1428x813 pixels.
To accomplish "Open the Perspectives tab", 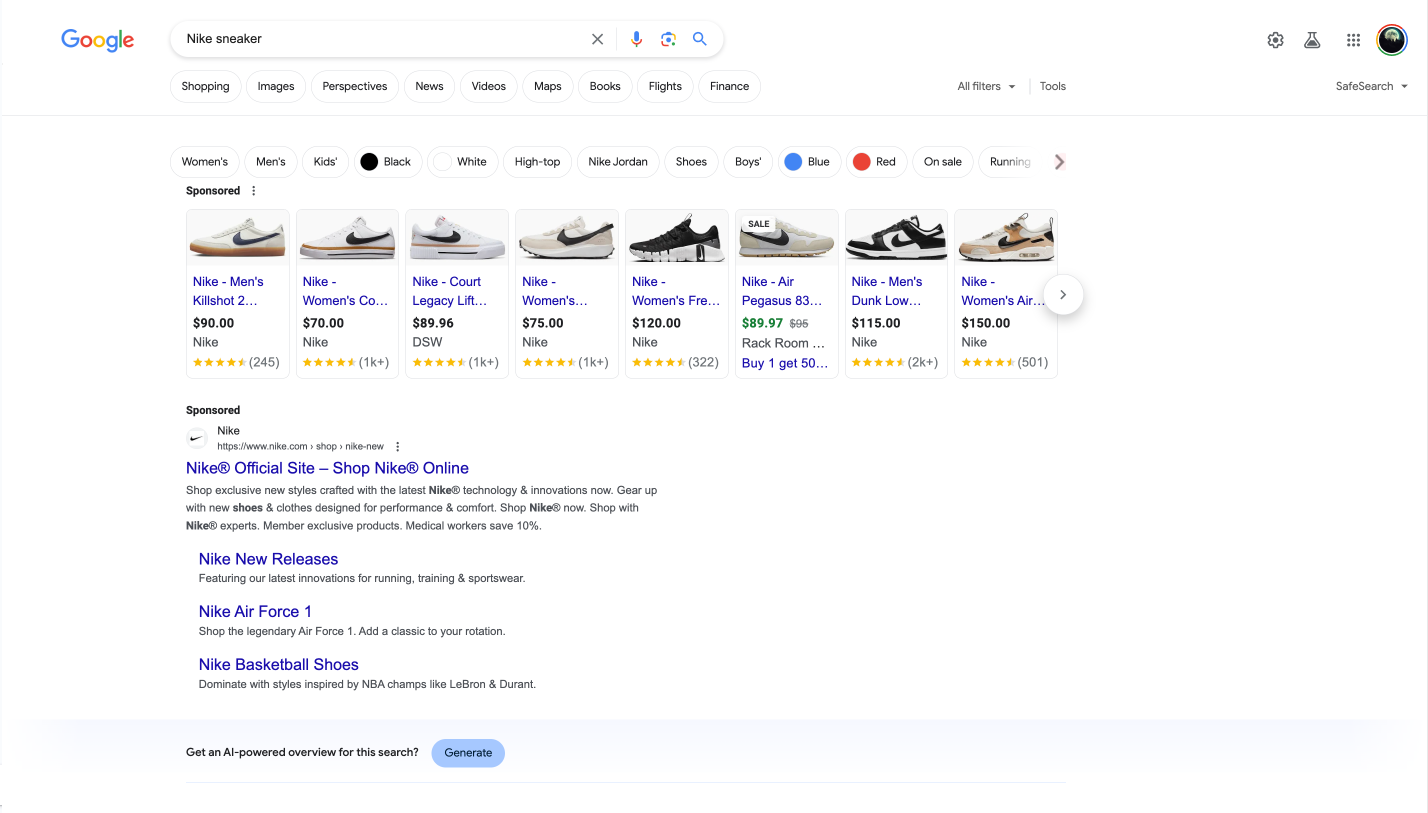I will coord(355,86).
